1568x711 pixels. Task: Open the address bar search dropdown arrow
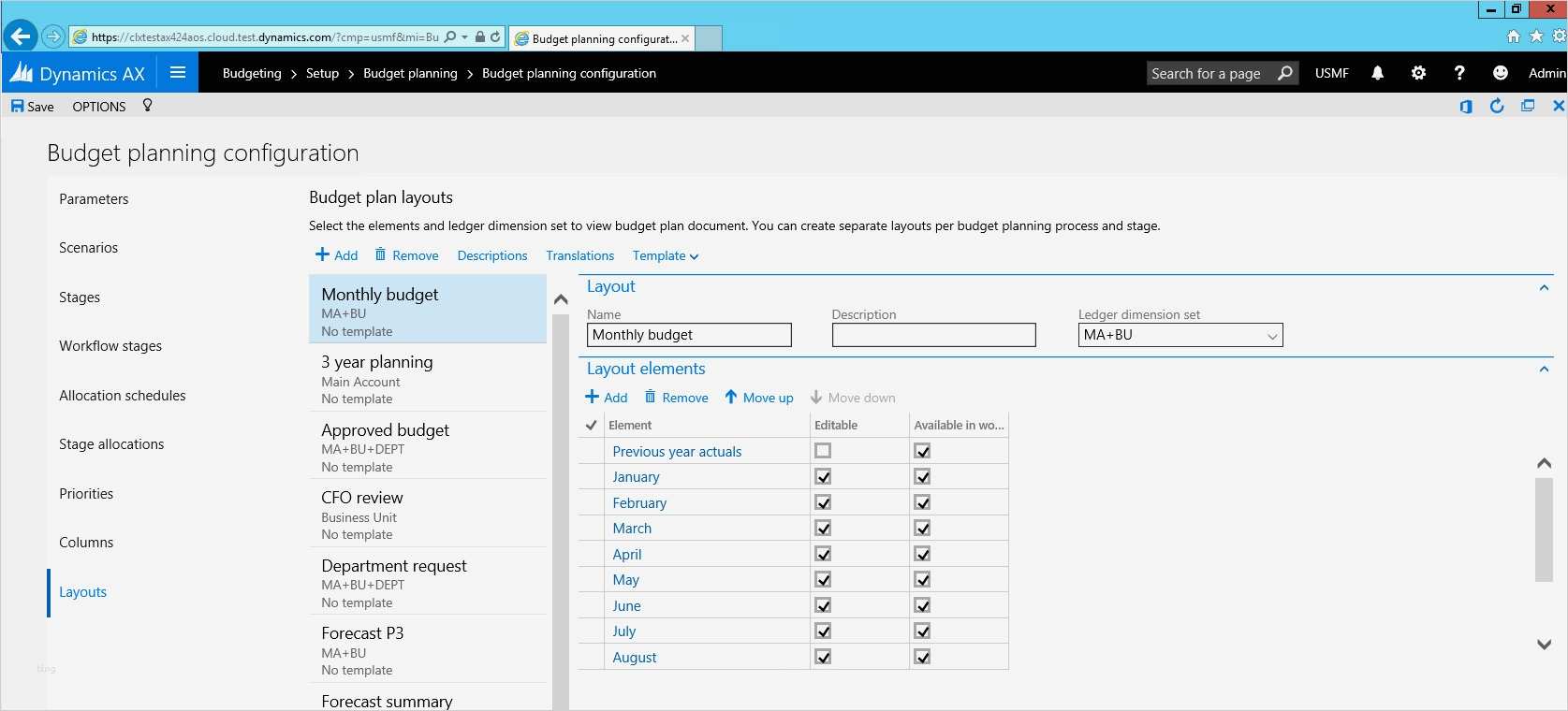(x=464, y=37)
